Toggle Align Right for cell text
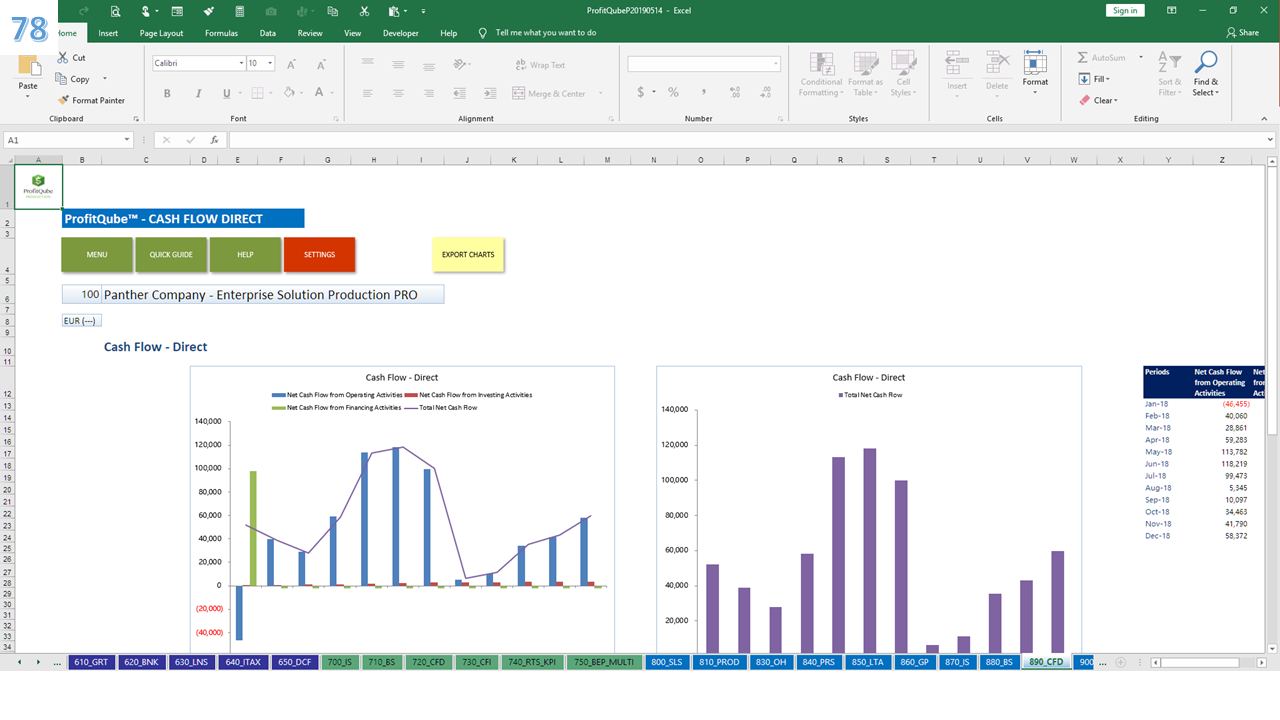1280x720 pixels. tap(428, 93)
